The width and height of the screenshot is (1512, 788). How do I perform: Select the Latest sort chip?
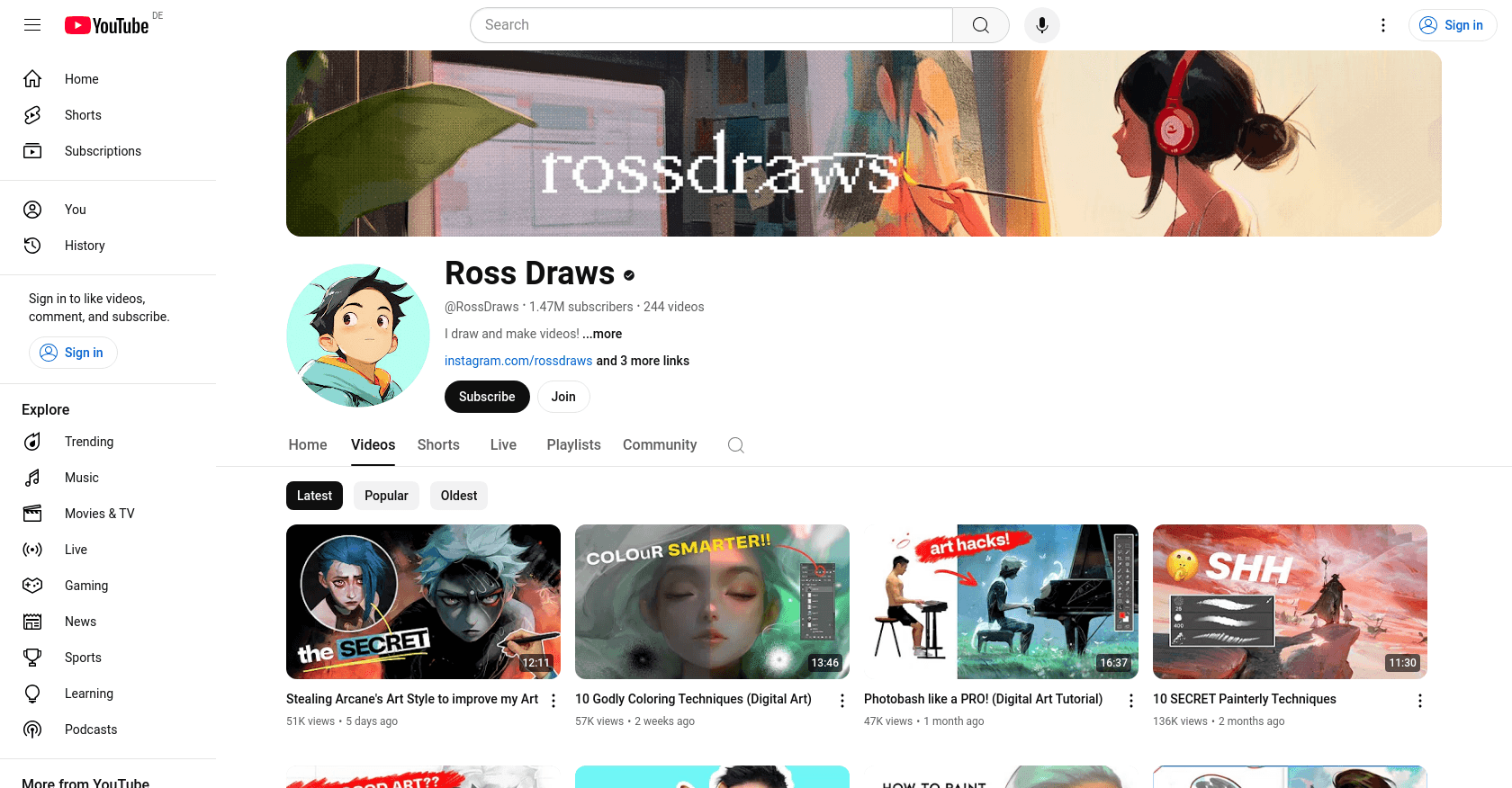pos(314,496)
